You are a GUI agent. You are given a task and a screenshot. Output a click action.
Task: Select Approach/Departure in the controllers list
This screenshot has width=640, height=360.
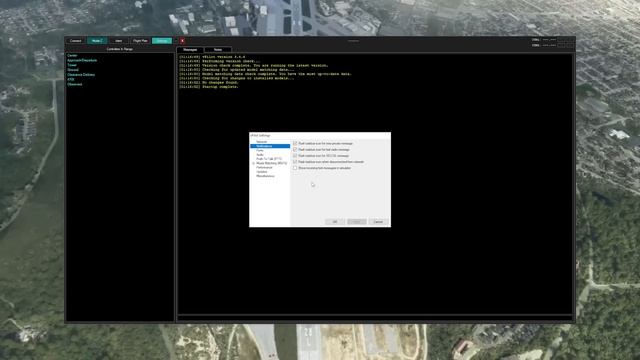coord(82,60)
